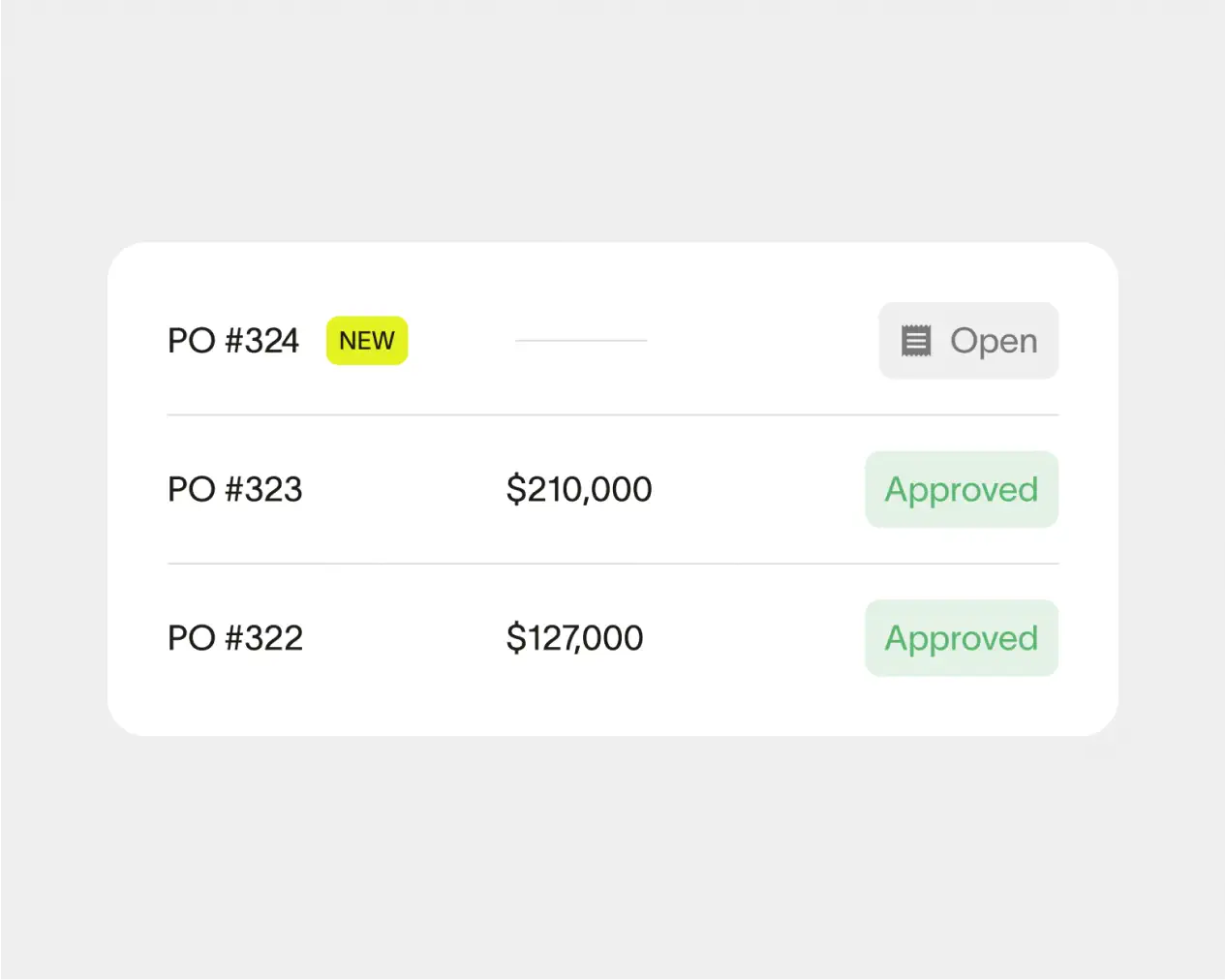Open the PO #324 purchase order
Image resolution: width=1225 pixels, height=980 pixels.
pos(967,340)
